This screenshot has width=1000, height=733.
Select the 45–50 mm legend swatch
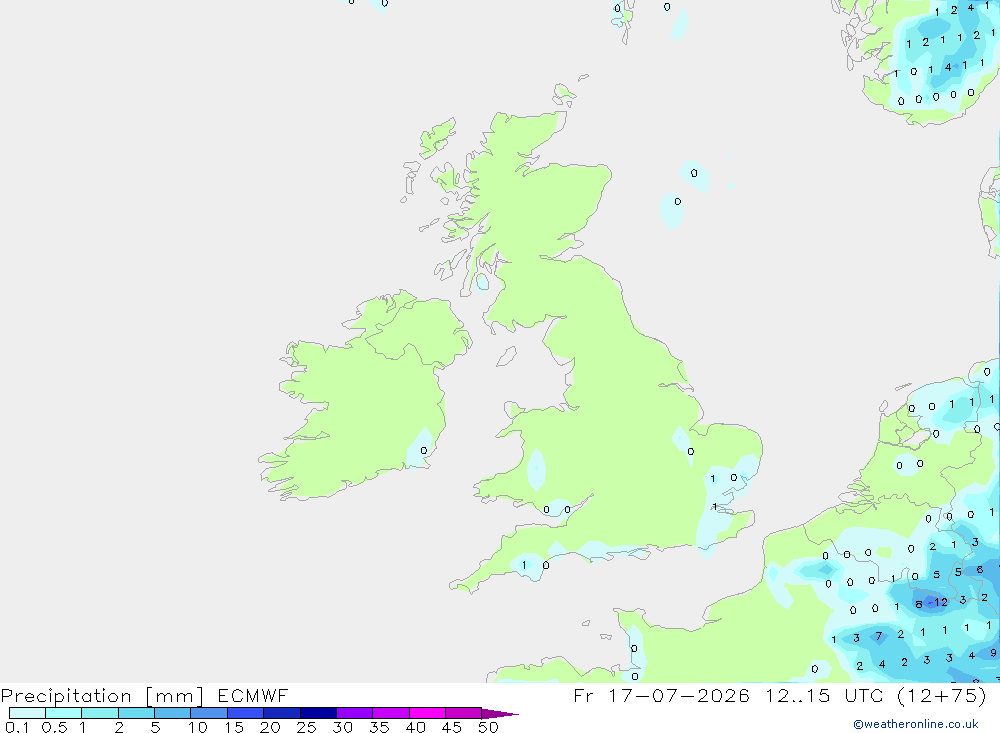coord(463,713)
